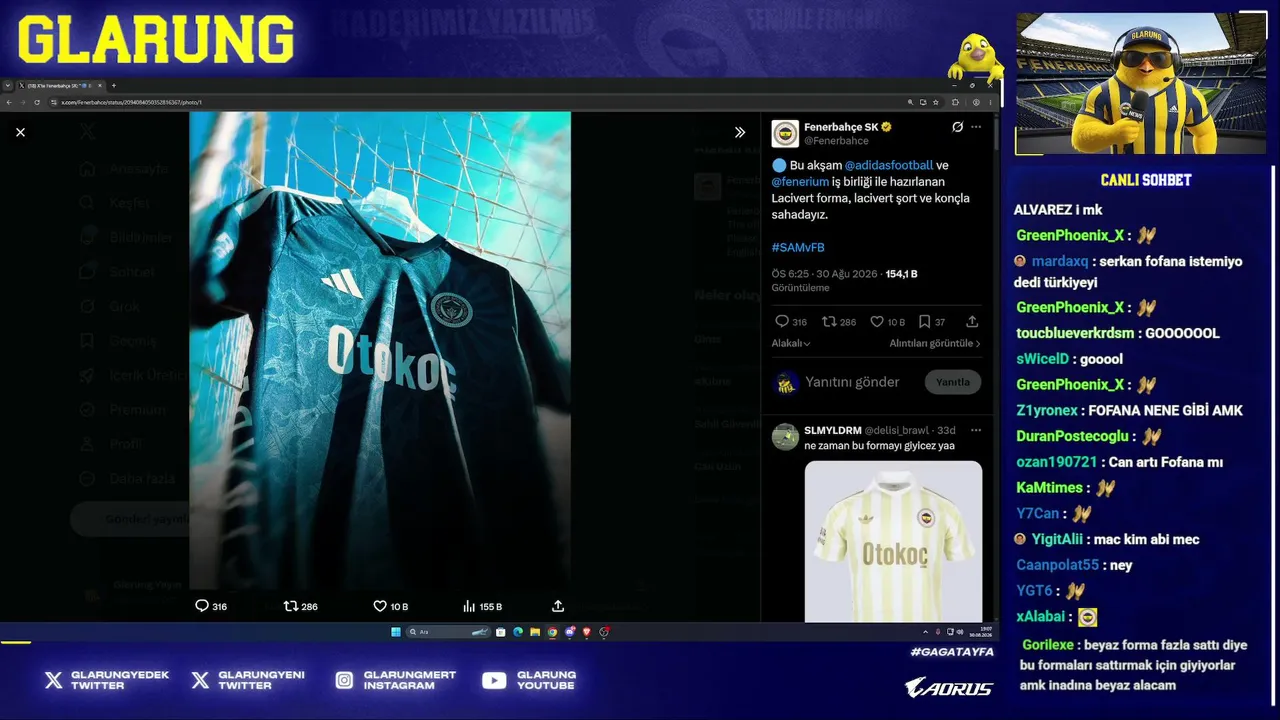Open Google Chrome from the taskbar

coord(552,632)
